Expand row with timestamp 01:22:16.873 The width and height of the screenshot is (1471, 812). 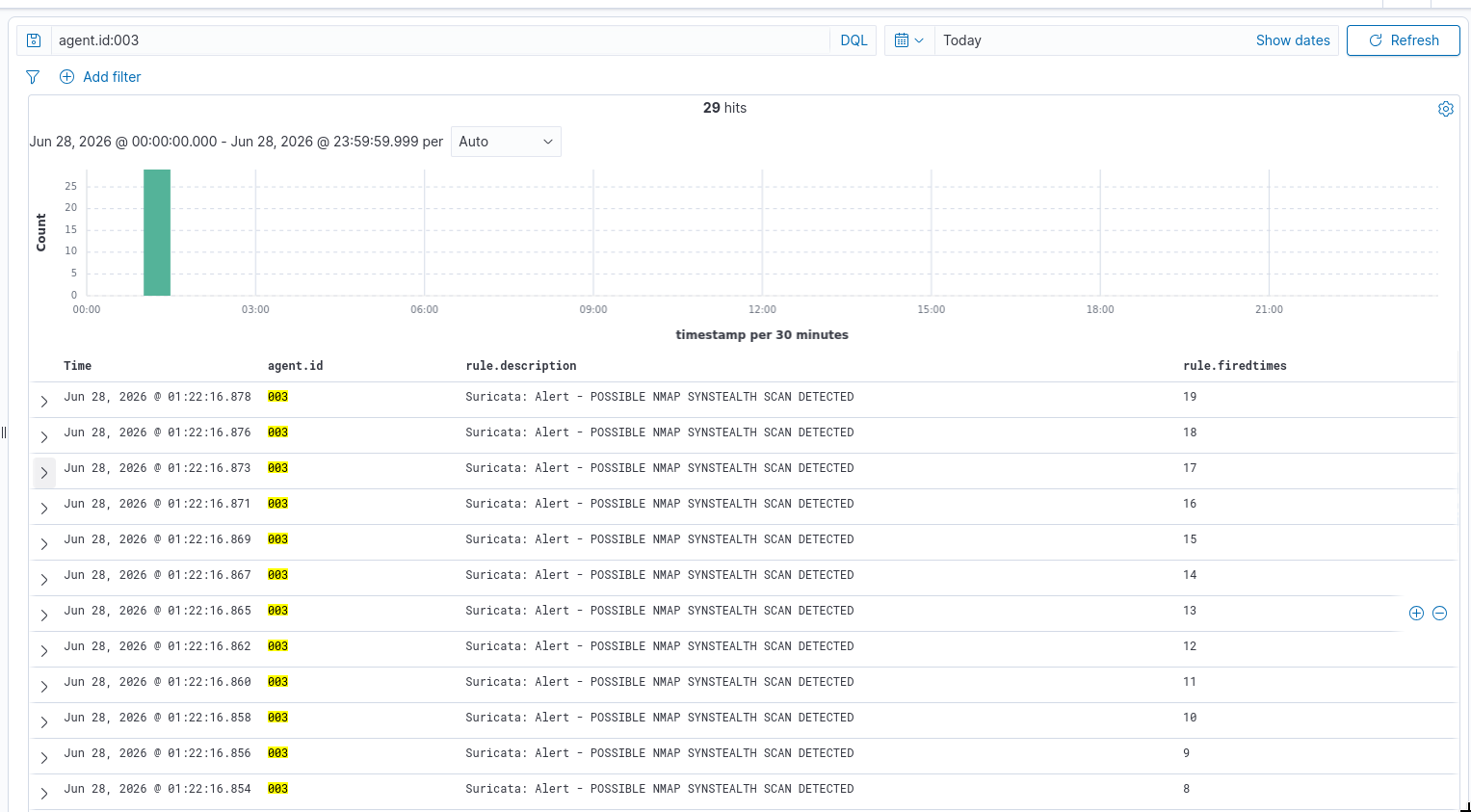pos(44,473)
